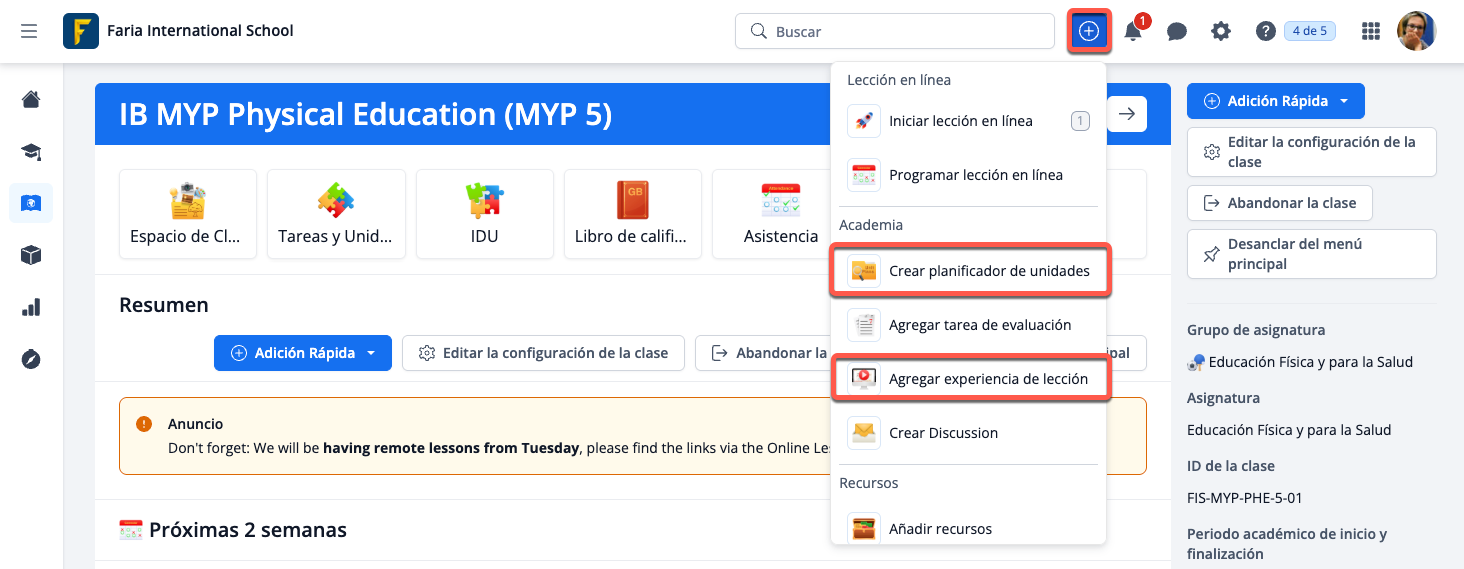Toggle the hamburger main menu
The height and width of the screenshot is (569, 1464).
click(29, 31)
